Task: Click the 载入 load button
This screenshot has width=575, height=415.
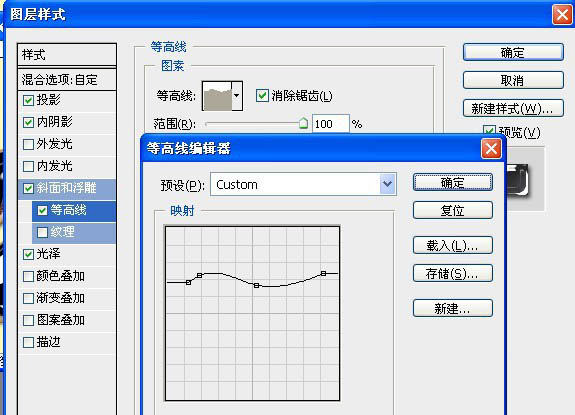Action: coord(453,245)
